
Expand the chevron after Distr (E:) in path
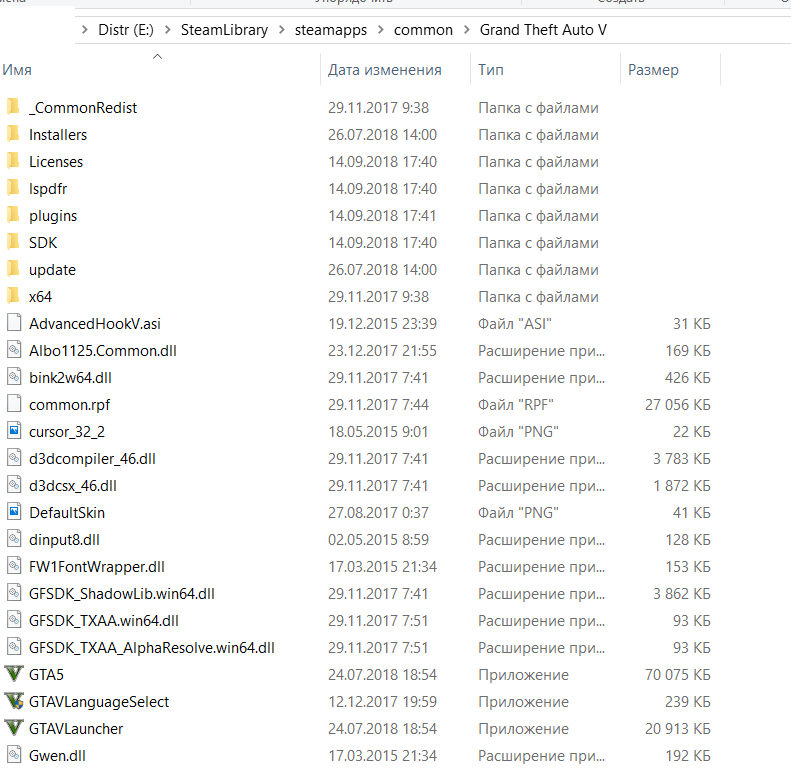click(x=167, y=30)
